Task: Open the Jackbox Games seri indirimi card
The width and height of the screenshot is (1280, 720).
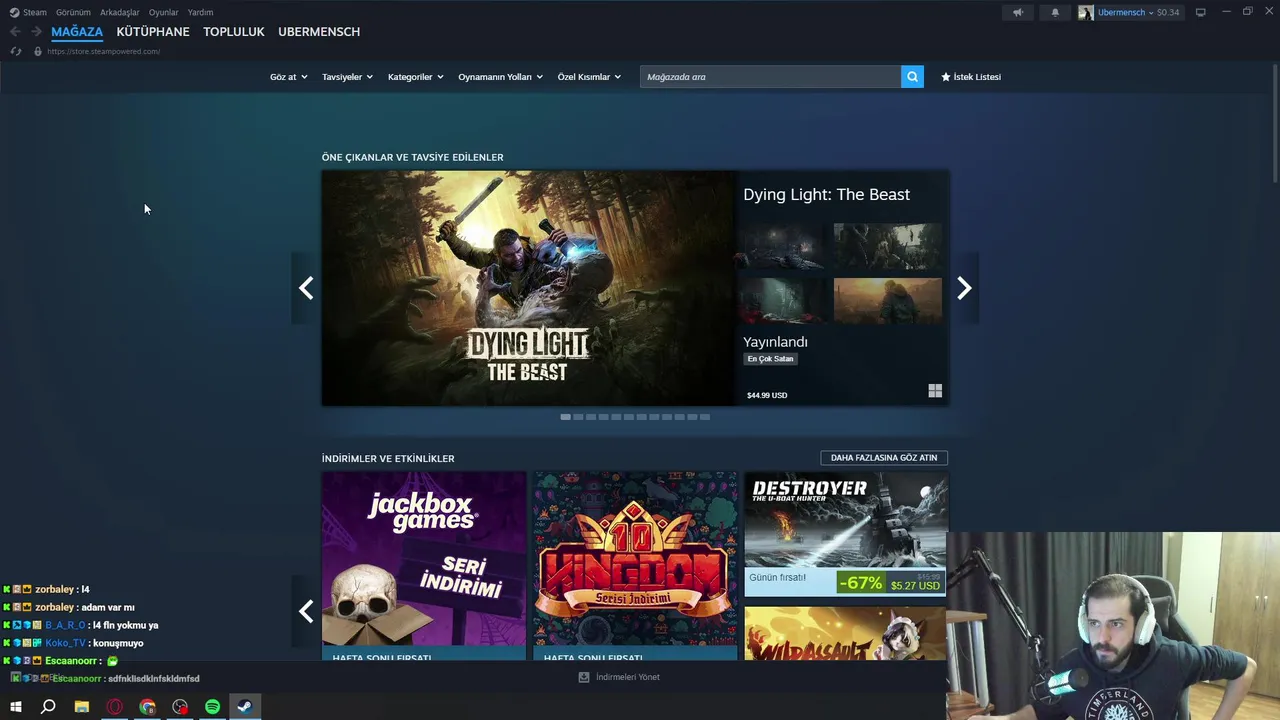Action: 424,566
